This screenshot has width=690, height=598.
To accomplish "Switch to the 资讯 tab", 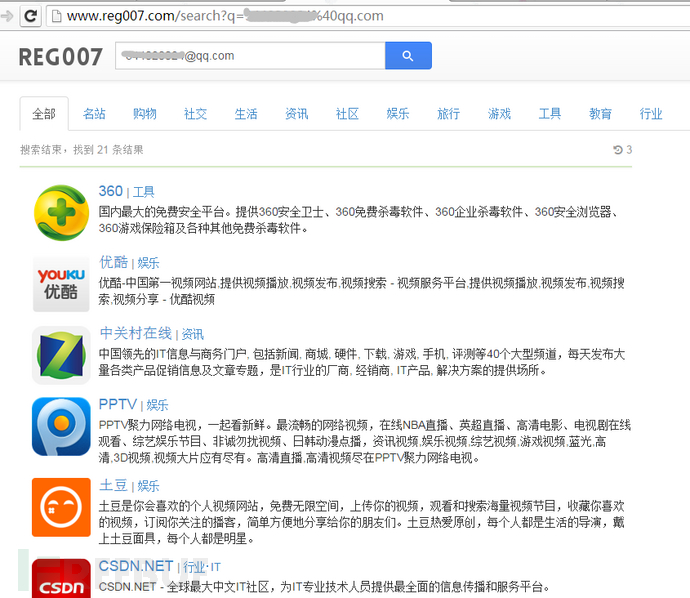I will pos(297,114).
